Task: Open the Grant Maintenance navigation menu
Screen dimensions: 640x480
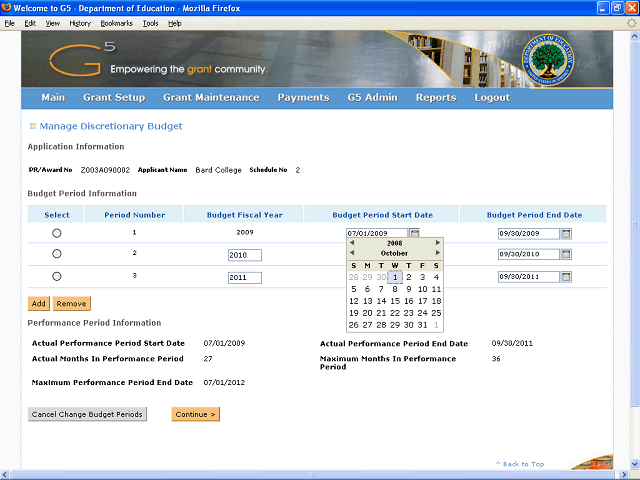Action: pyautogui.click(x=211, y=98)
